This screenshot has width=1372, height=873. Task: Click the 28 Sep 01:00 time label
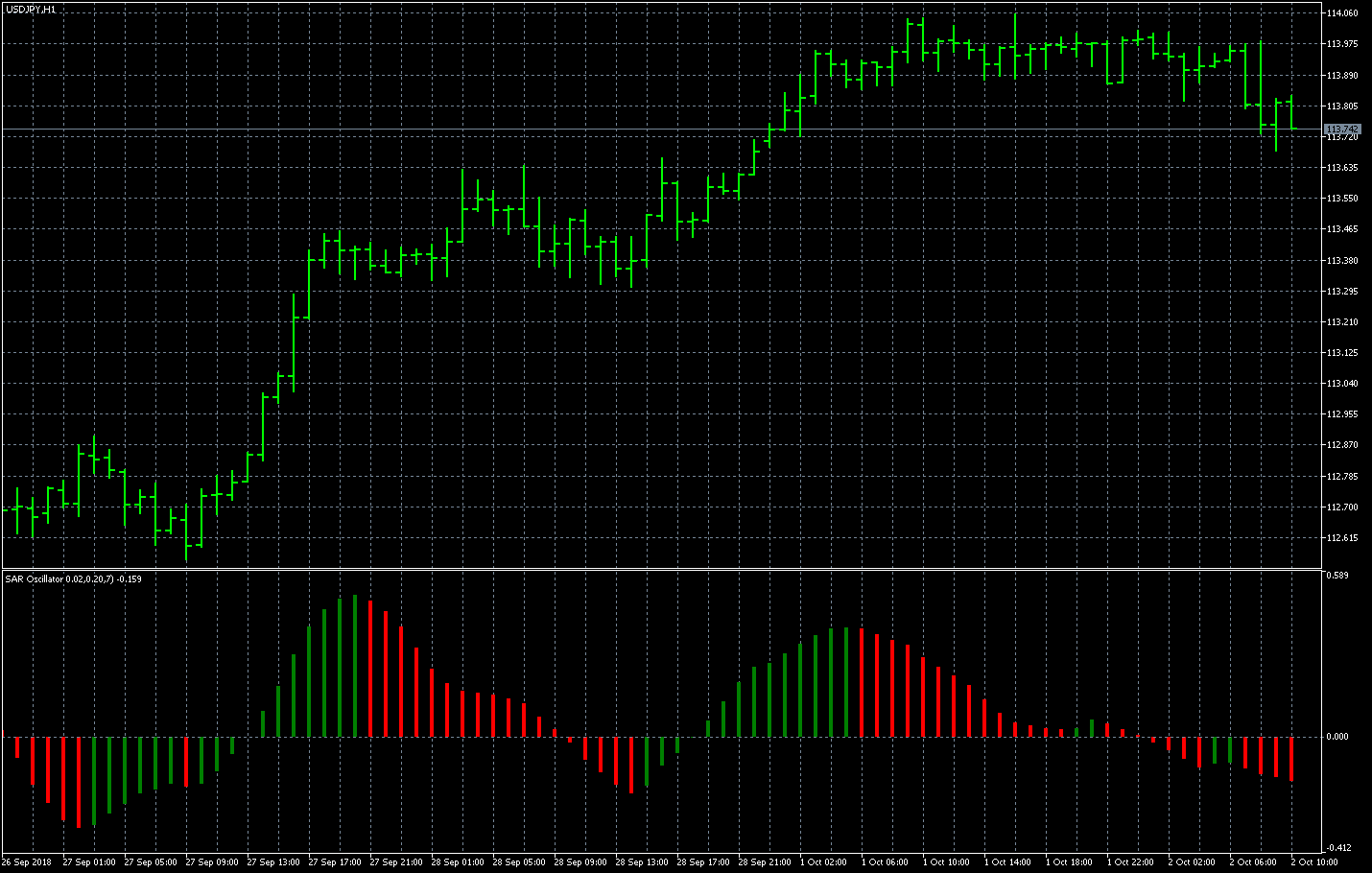[x=458, y=862]
